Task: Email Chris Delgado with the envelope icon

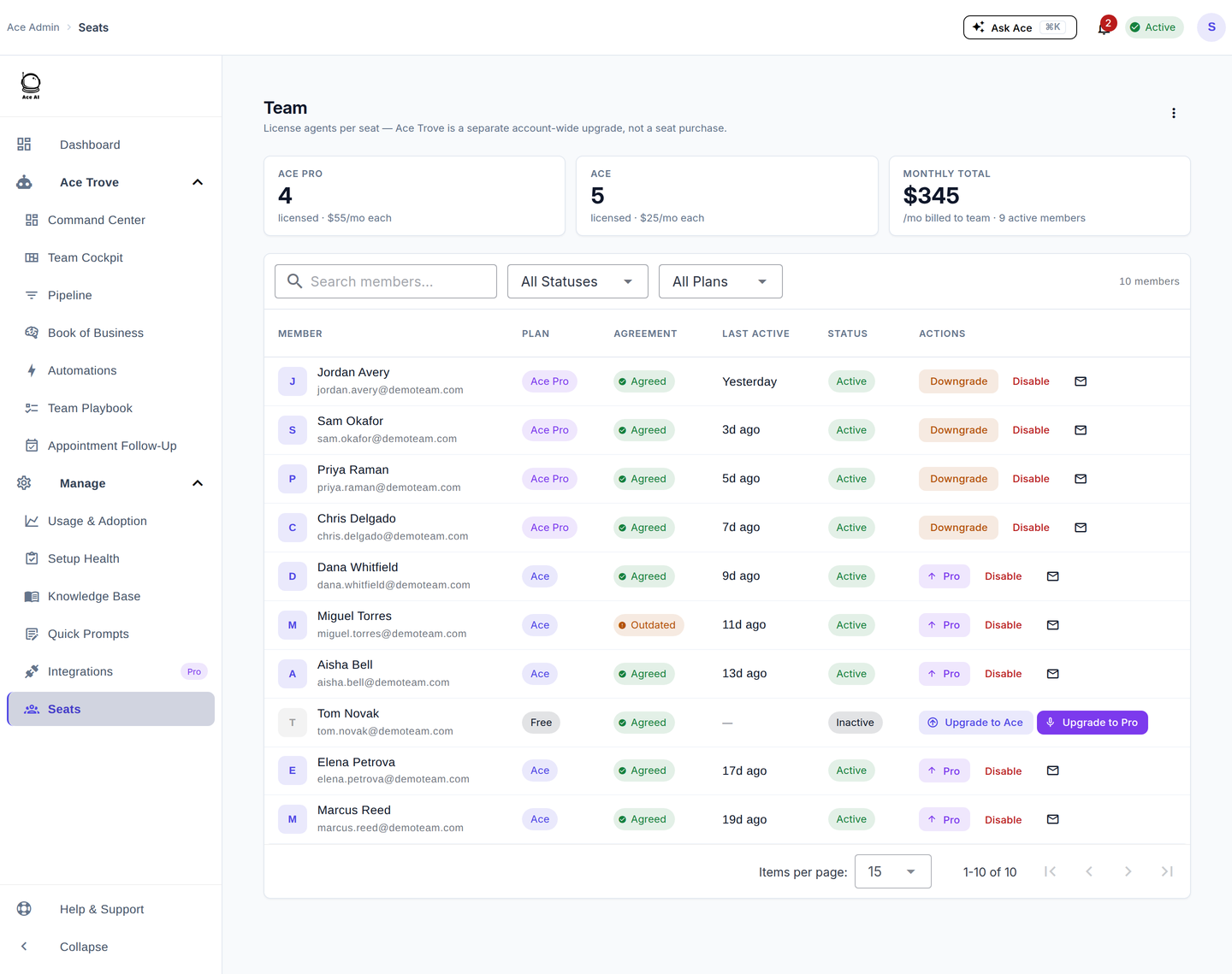Action: click(x=1081, y=528)
